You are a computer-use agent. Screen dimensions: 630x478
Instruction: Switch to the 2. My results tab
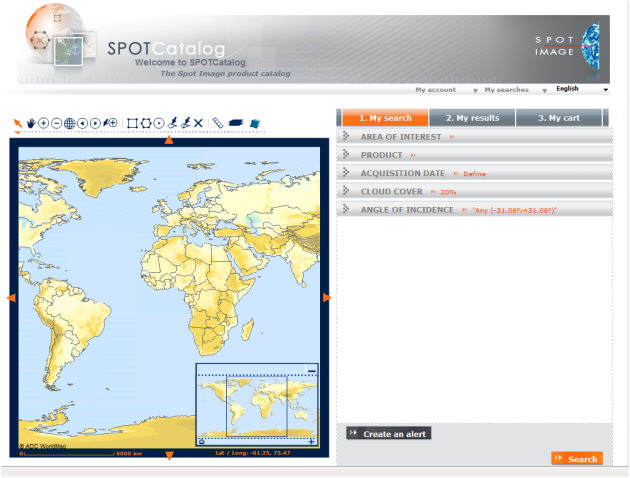472,118
